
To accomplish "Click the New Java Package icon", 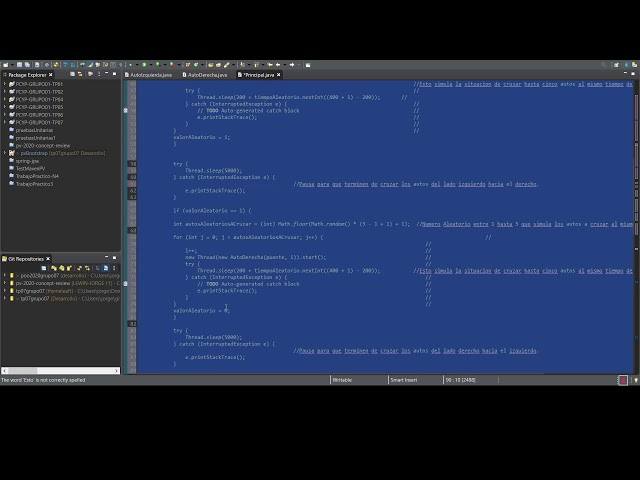I will pyautogui.click(x=188, y=65).
